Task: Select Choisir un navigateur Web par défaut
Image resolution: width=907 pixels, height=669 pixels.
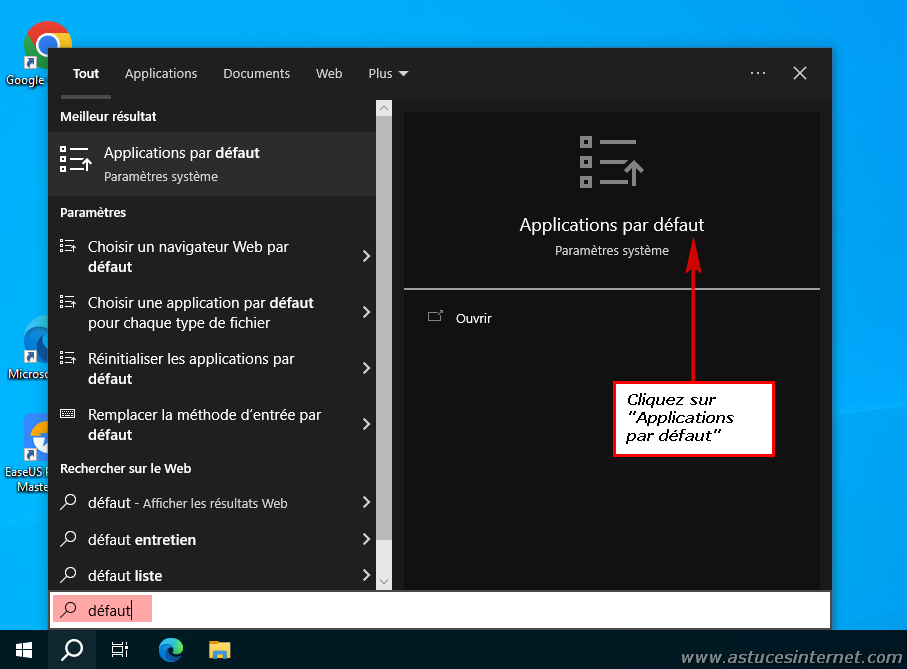Action: [x=212, y=256]
